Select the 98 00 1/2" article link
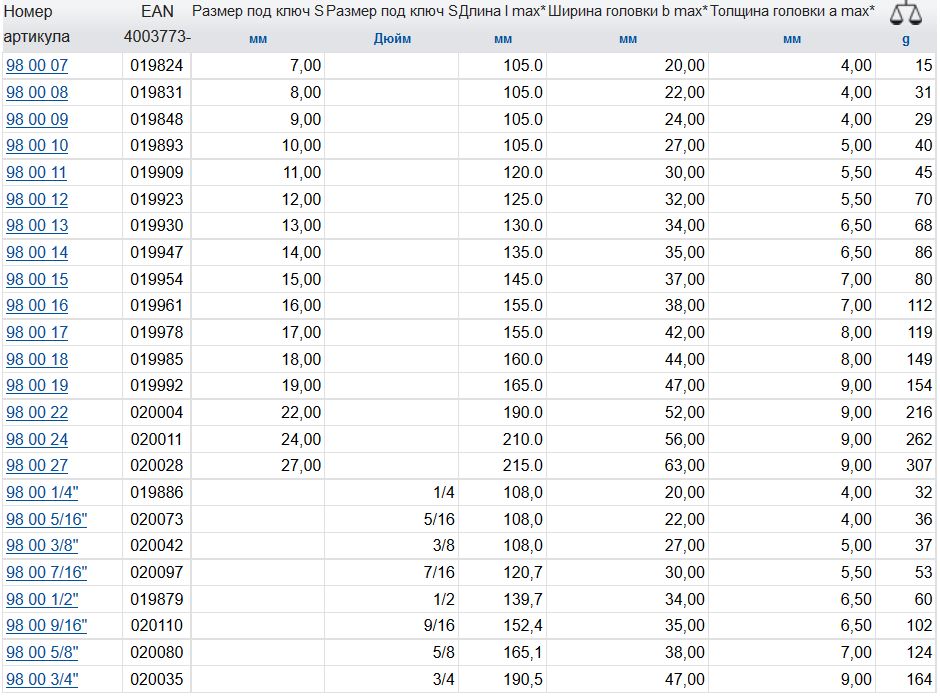 (x=42, y=600)
